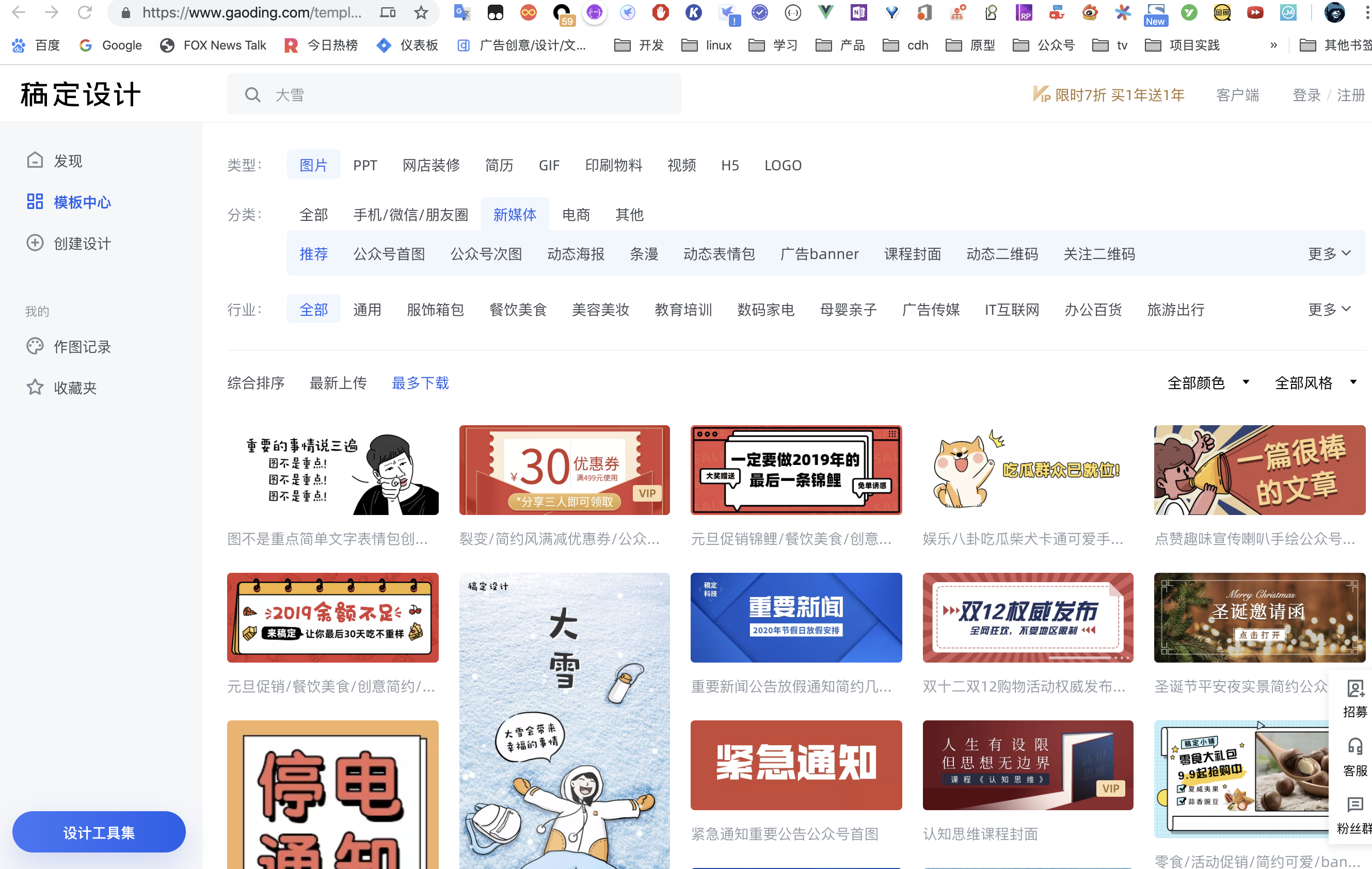
Task: Click the 客服 headset icon
Action: (x=1355, y=747)
